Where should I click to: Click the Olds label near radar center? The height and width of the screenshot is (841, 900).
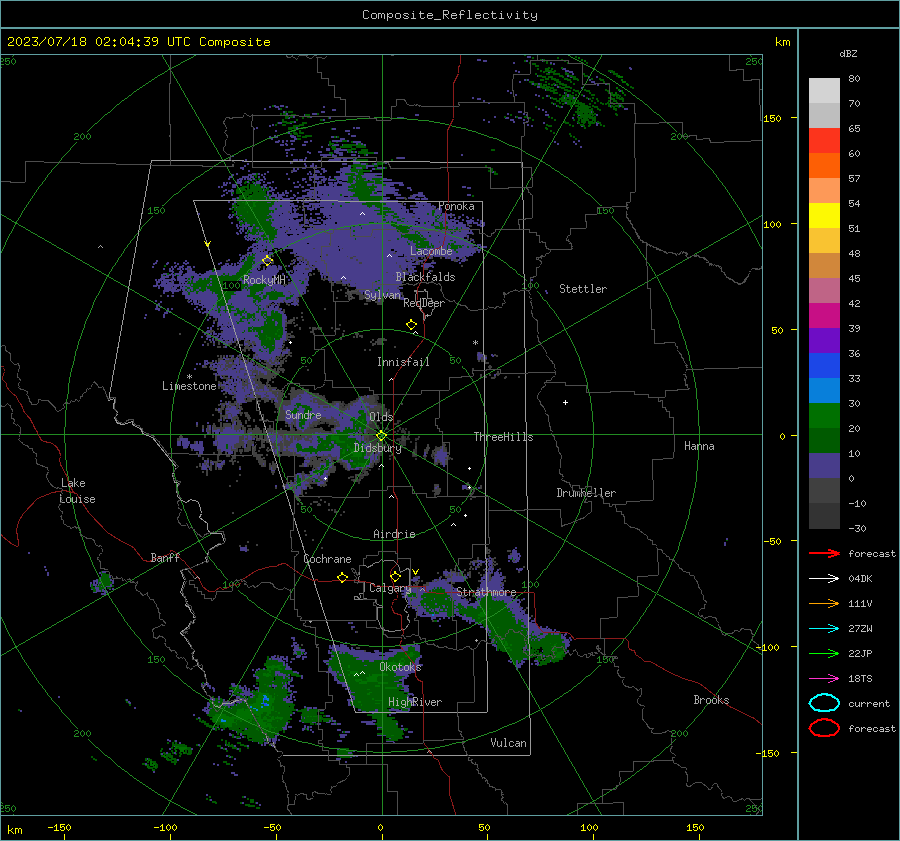[x=381, y=416]
